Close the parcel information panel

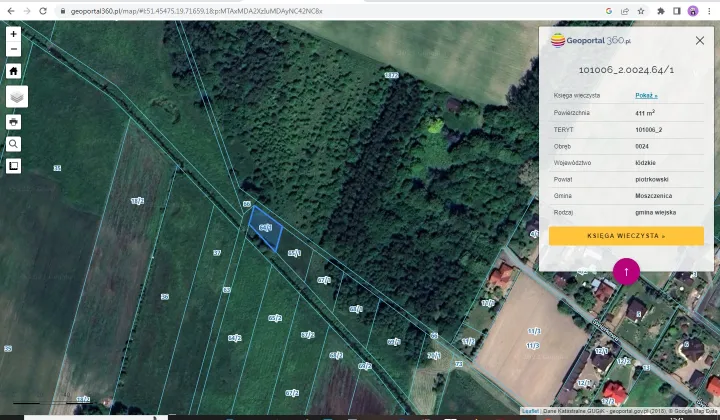pyautogui.click(x=700, y=40)
